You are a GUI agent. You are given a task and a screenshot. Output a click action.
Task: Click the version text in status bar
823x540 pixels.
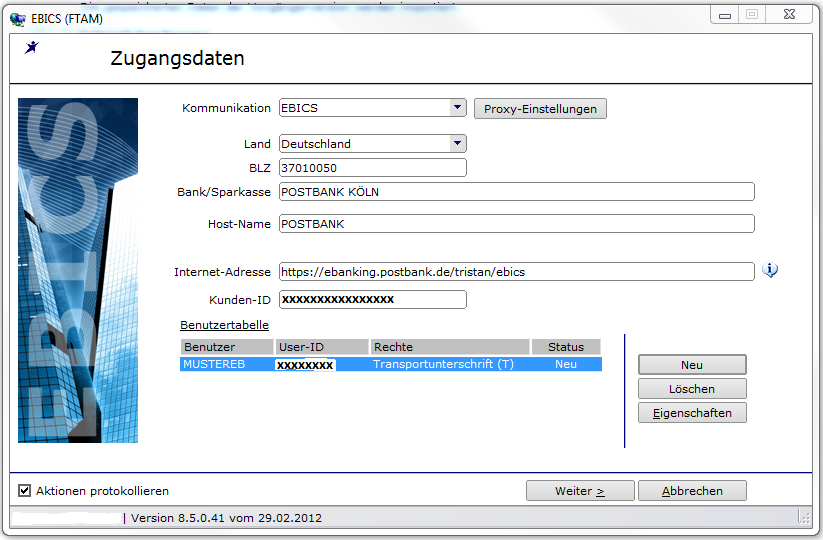click(x=226, y=518)
